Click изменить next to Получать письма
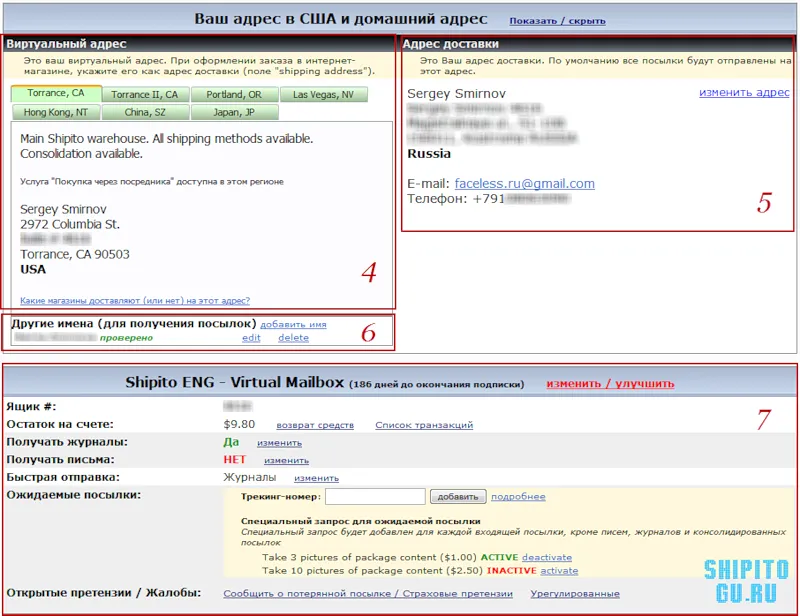The width and height of the screenshot is (800, 616). click(286, 460)
